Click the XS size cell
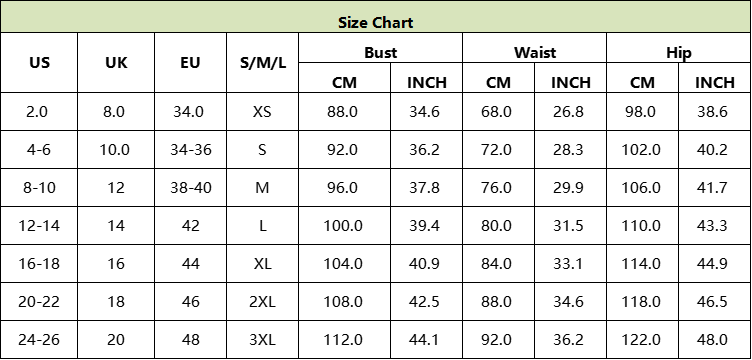 click(262, 112)
